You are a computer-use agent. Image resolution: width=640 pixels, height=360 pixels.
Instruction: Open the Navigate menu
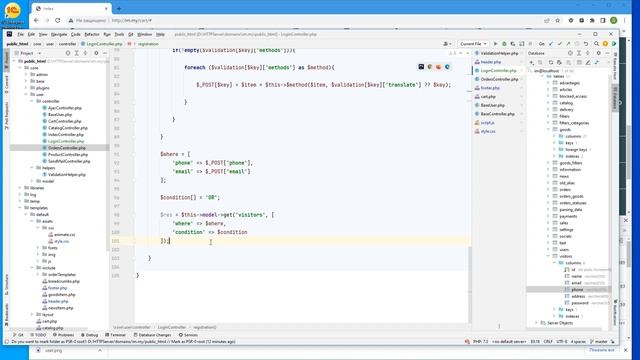(59, 34)
